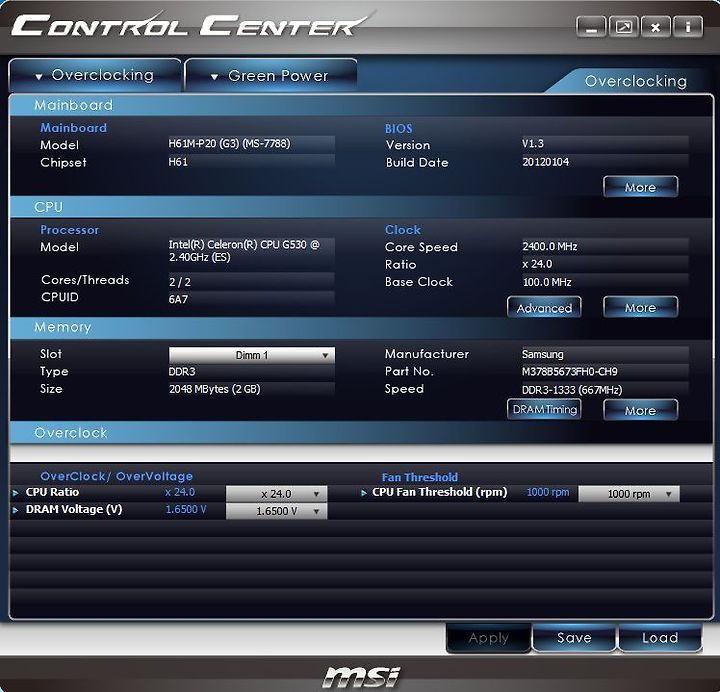Save the overclock profile
Viewport: 720px width, 692px height.
point(574,638)
